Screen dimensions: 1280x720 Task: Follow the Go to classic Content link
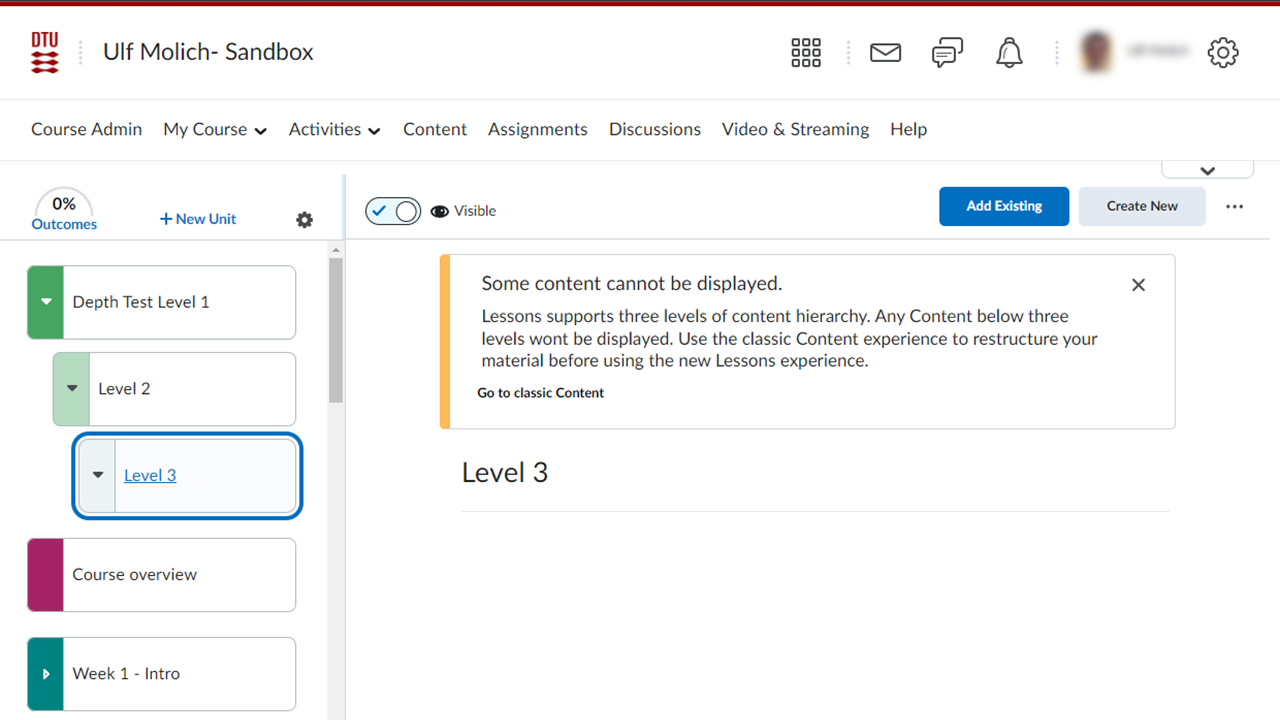[x=540, y=393]
